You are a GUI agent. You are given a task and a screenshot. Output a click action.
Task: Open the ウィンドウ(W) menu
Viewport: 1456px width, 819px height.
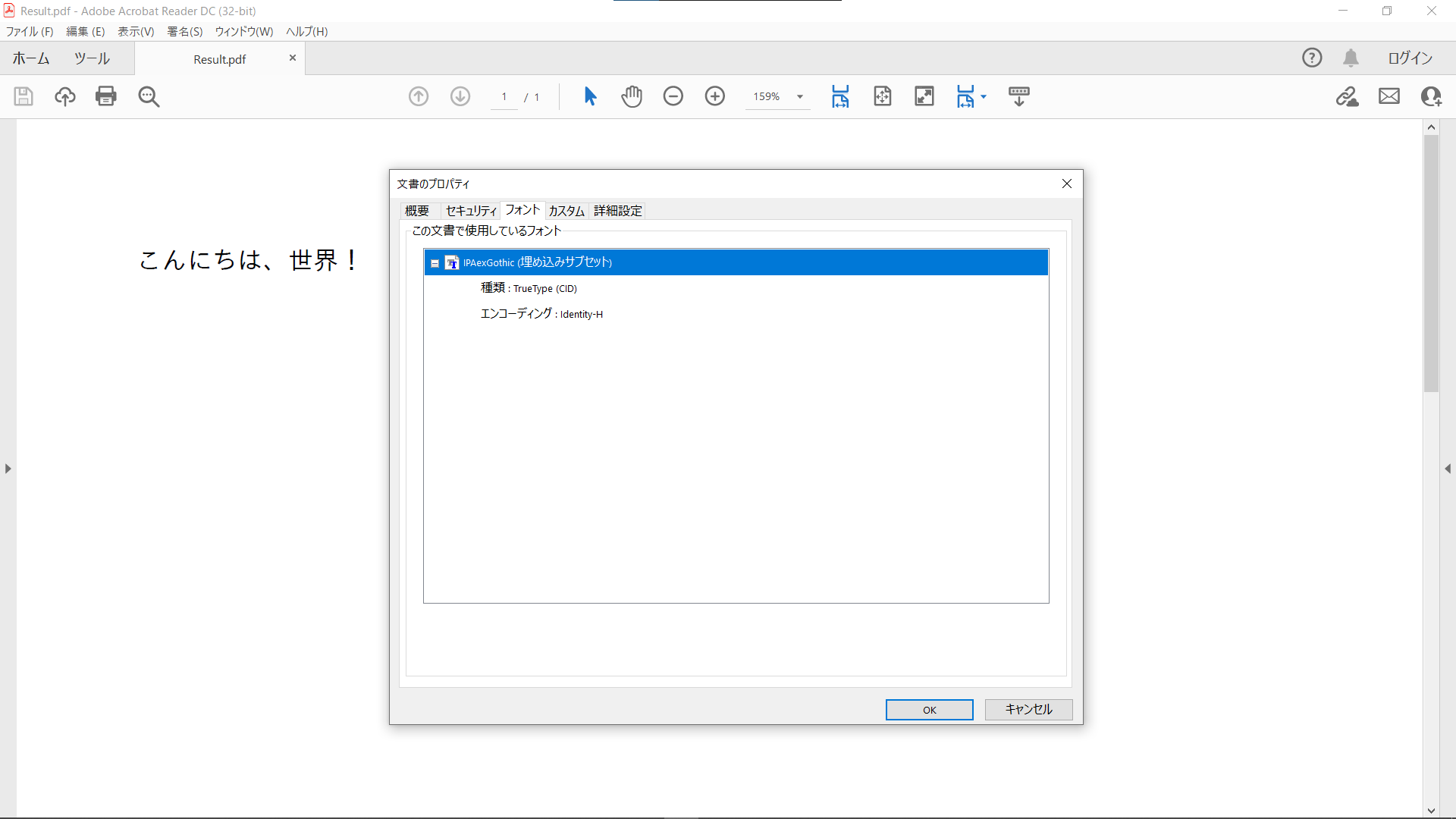244,31
